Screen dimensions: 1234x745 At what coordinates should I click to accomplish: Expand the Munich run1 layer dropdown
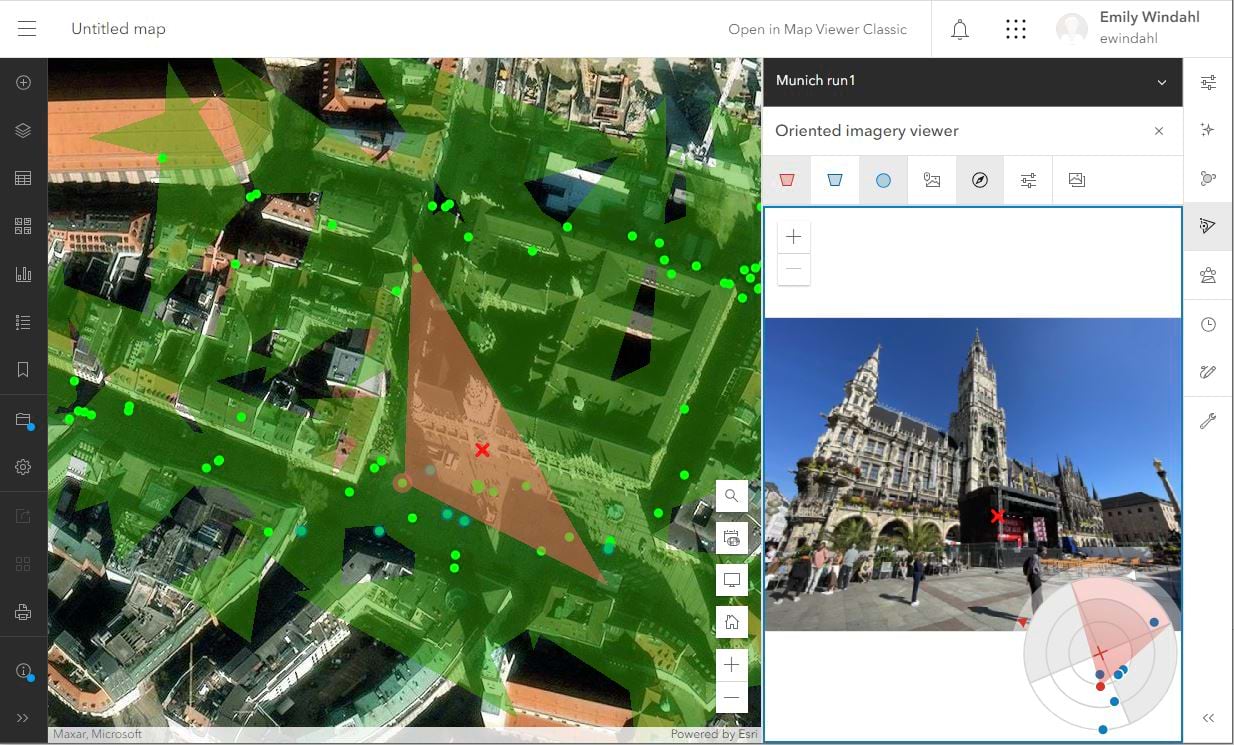click(1159, 82)
